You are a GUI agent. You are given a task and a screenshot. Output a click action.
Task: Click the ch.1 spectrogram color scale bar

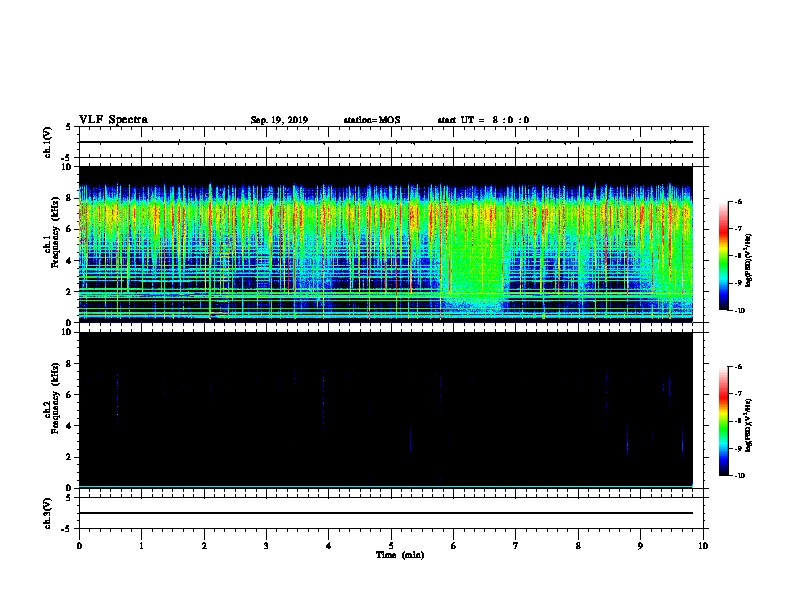(x=723, y=256)
